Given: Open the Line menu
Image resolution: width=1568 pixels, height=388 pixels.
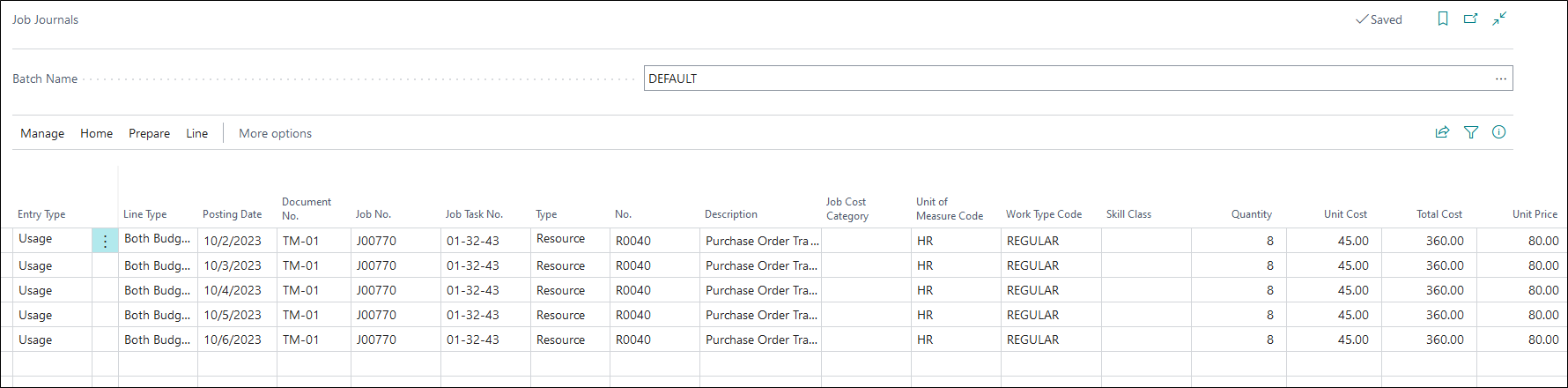Looking at the screenshot, I should 196,133.
